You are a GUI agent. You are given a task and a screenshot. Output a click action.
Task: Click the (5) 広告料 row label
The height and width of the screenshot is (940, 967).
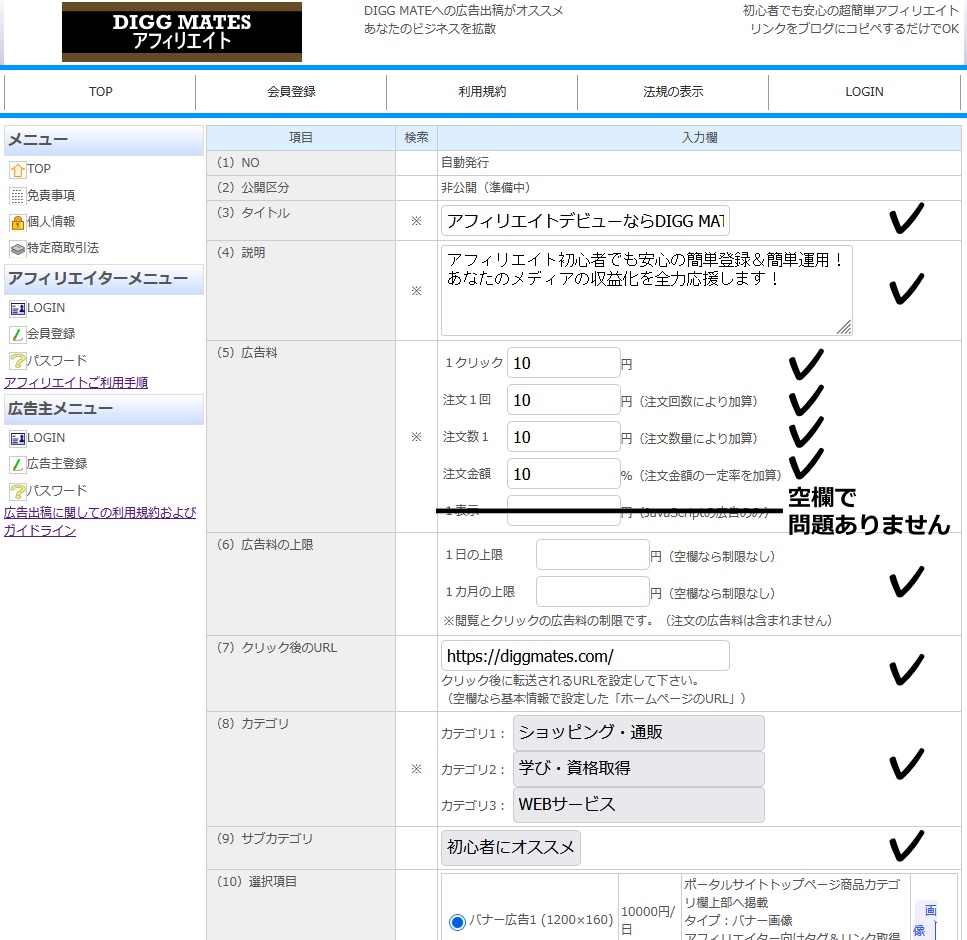247,353
